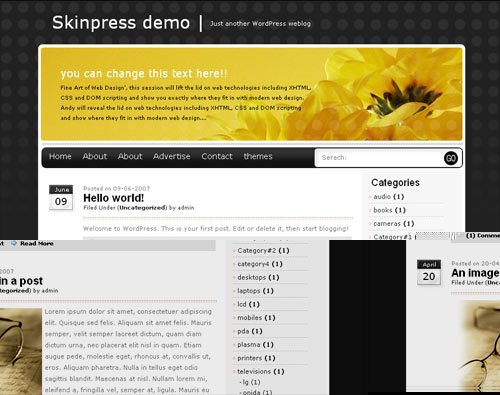This screenshot has height=395, width=500.
Task: Select the laptops category
Action: (249, 291)
